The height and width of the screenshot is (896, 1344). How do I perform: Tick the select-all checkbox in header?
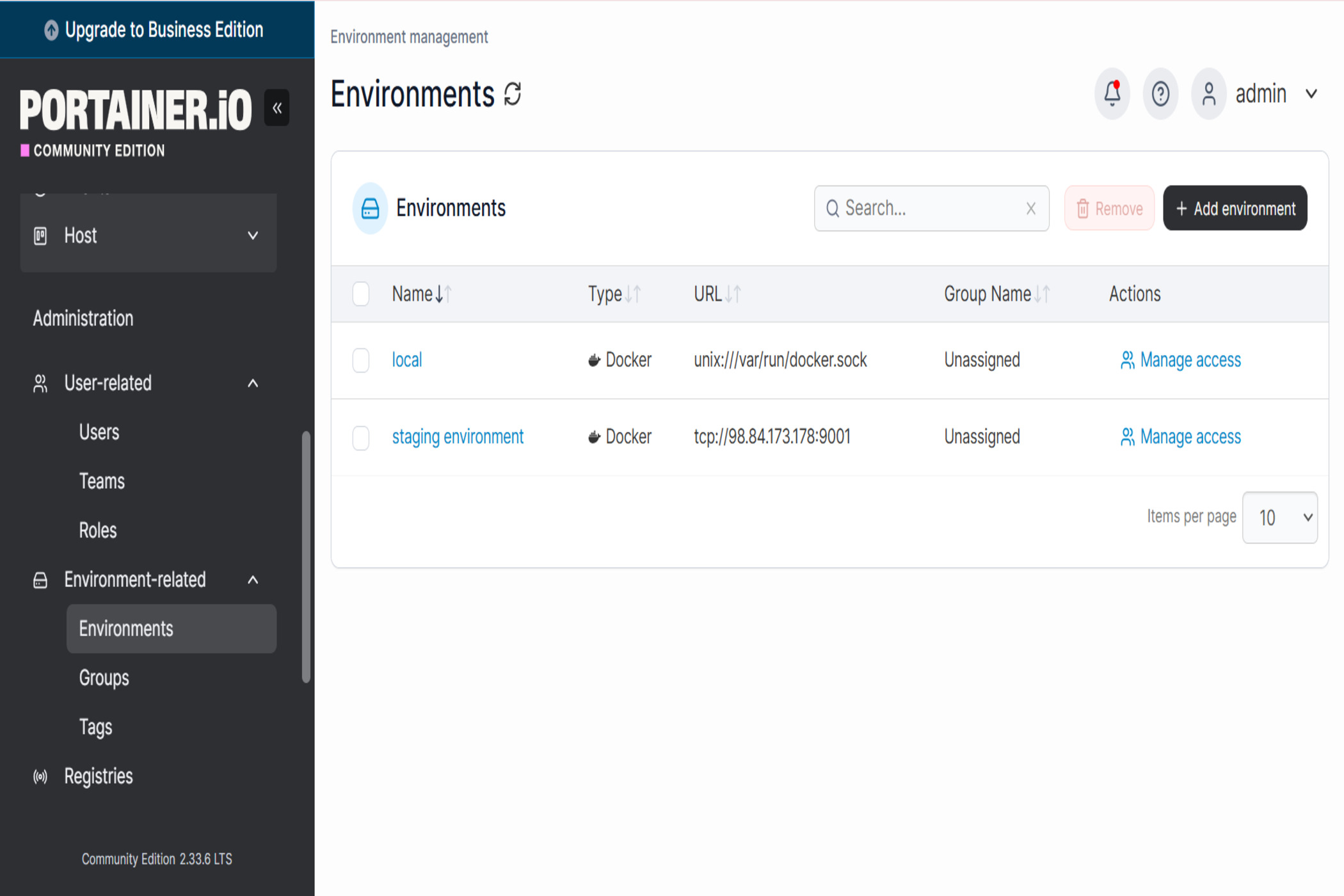(x=361, y=294)
